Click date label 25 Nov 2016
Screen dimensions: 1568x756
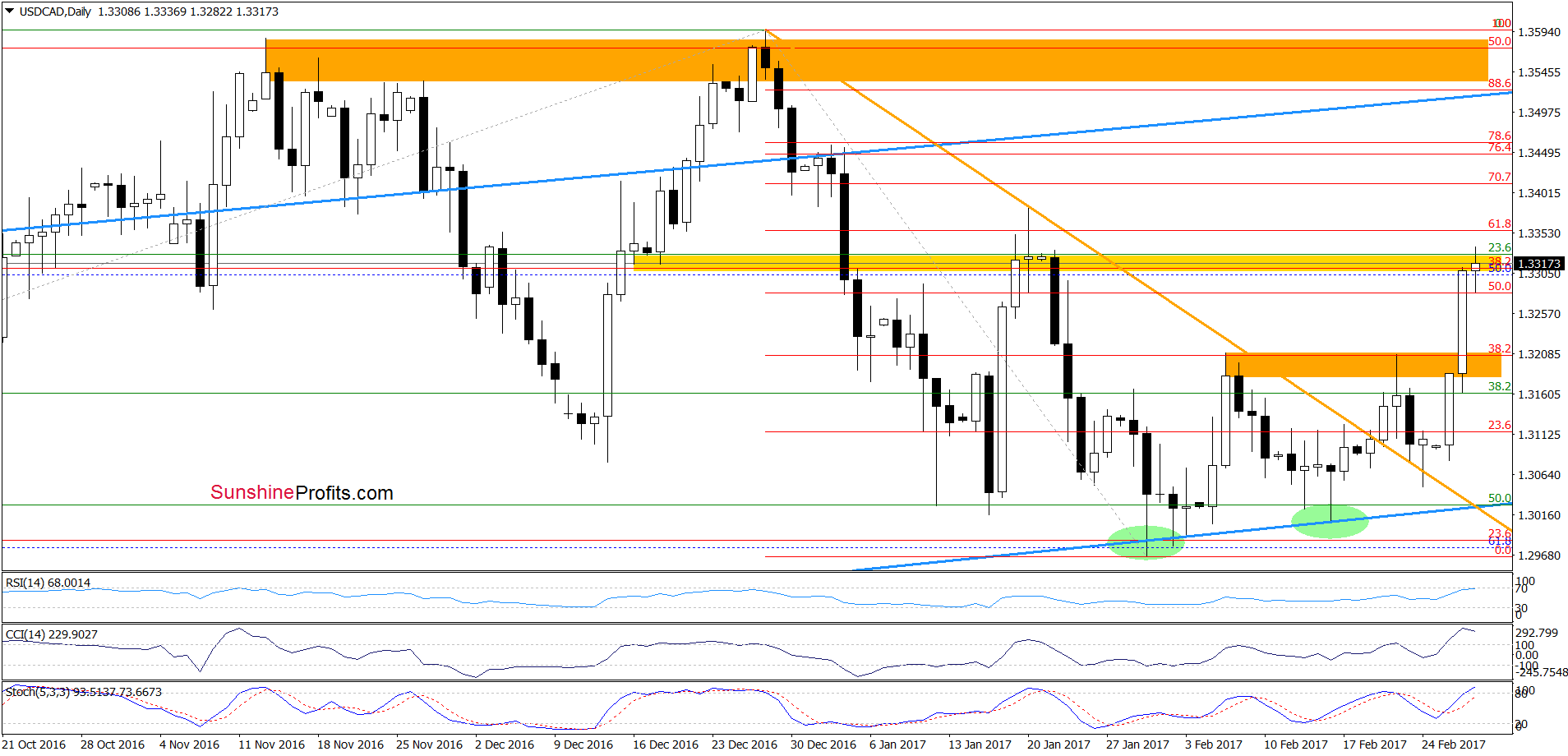point(429,744)
